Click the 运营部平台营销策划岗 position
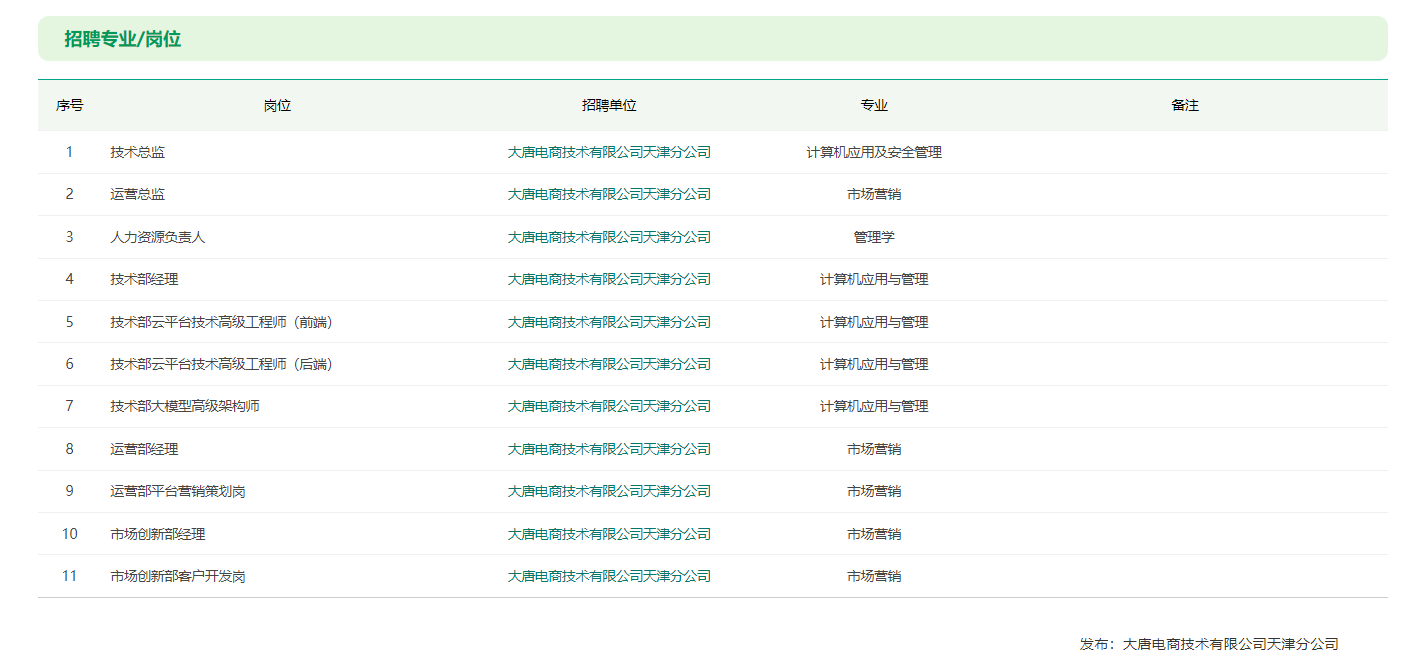 click(178, 491)
